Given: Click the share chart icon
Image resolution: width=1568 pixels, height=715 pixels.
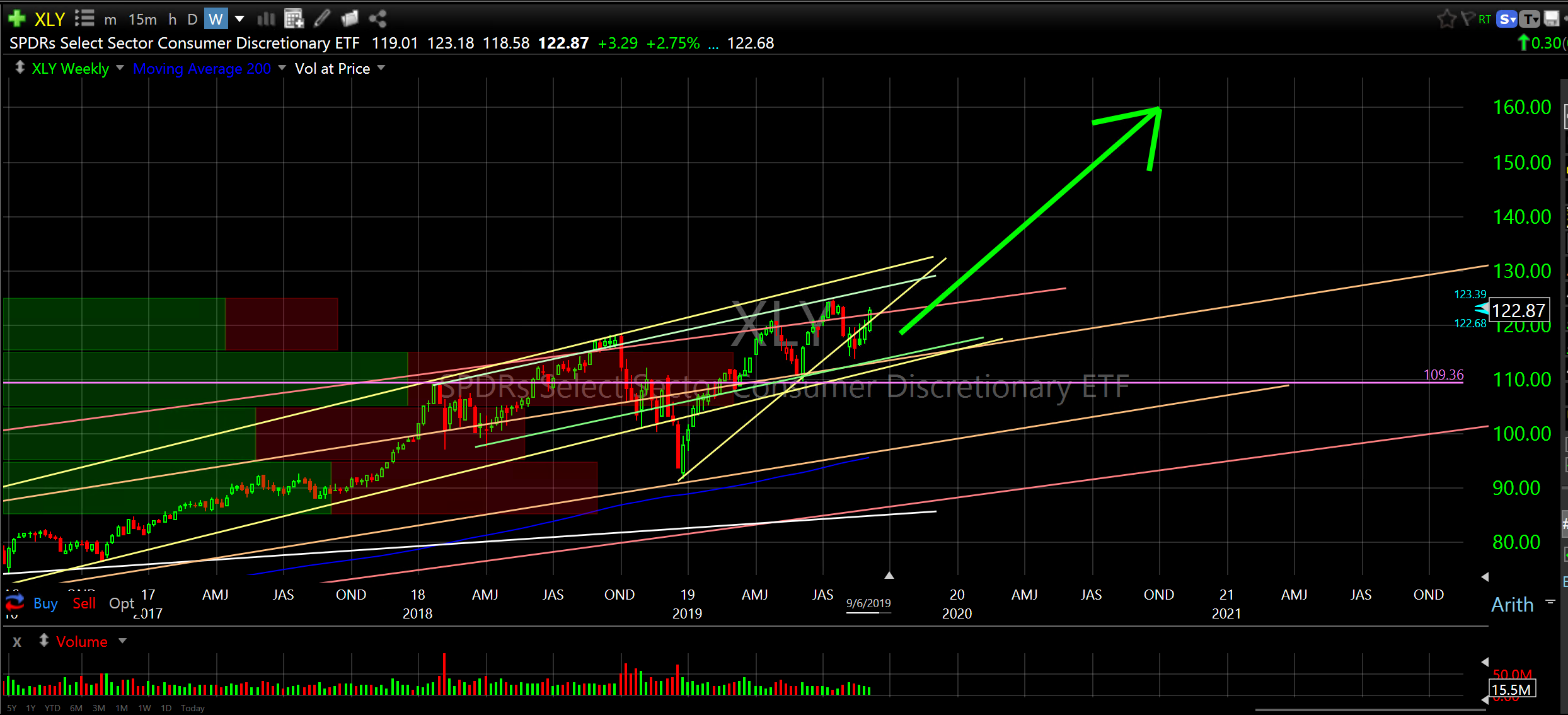Looking at the screenshot, I should pos(378,19).
